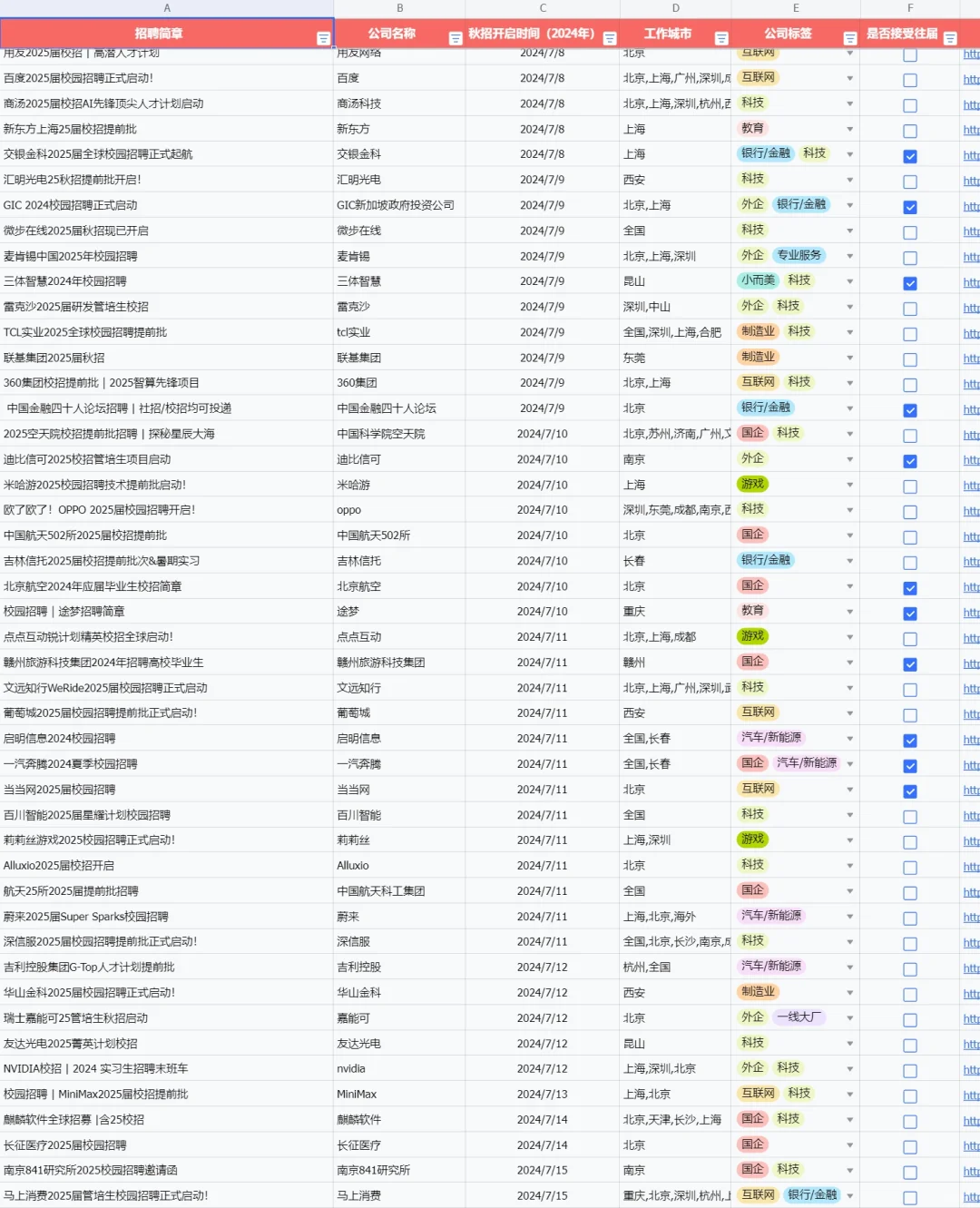Image resolution: width=980 pixels, height=1208 pixels.
Task: Select company cell 中国航天502所
Action: [399, 535]
